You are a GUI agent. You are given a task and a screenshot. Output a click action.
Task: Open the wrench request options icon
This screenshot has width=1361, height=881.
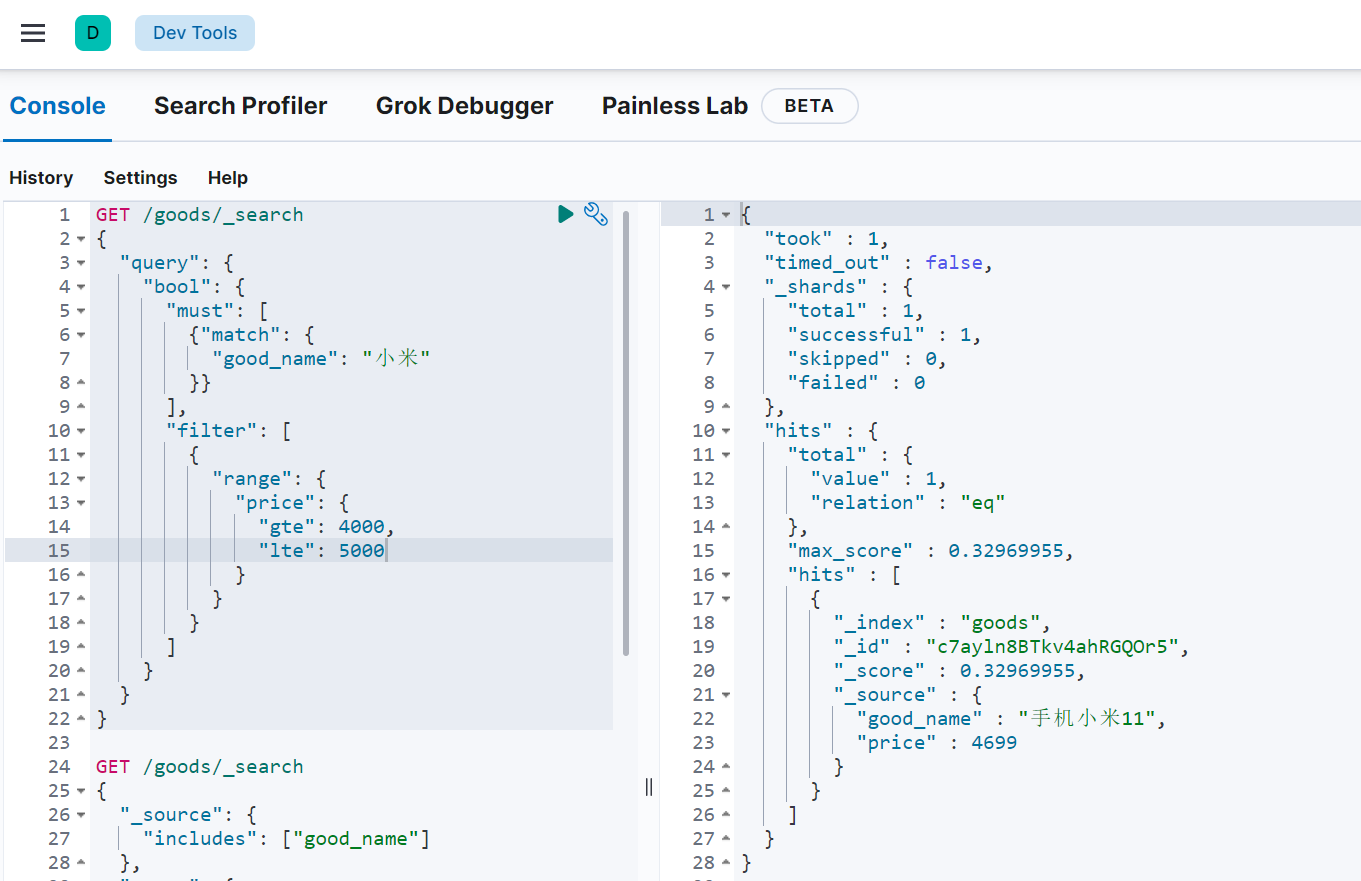(595, 214)
